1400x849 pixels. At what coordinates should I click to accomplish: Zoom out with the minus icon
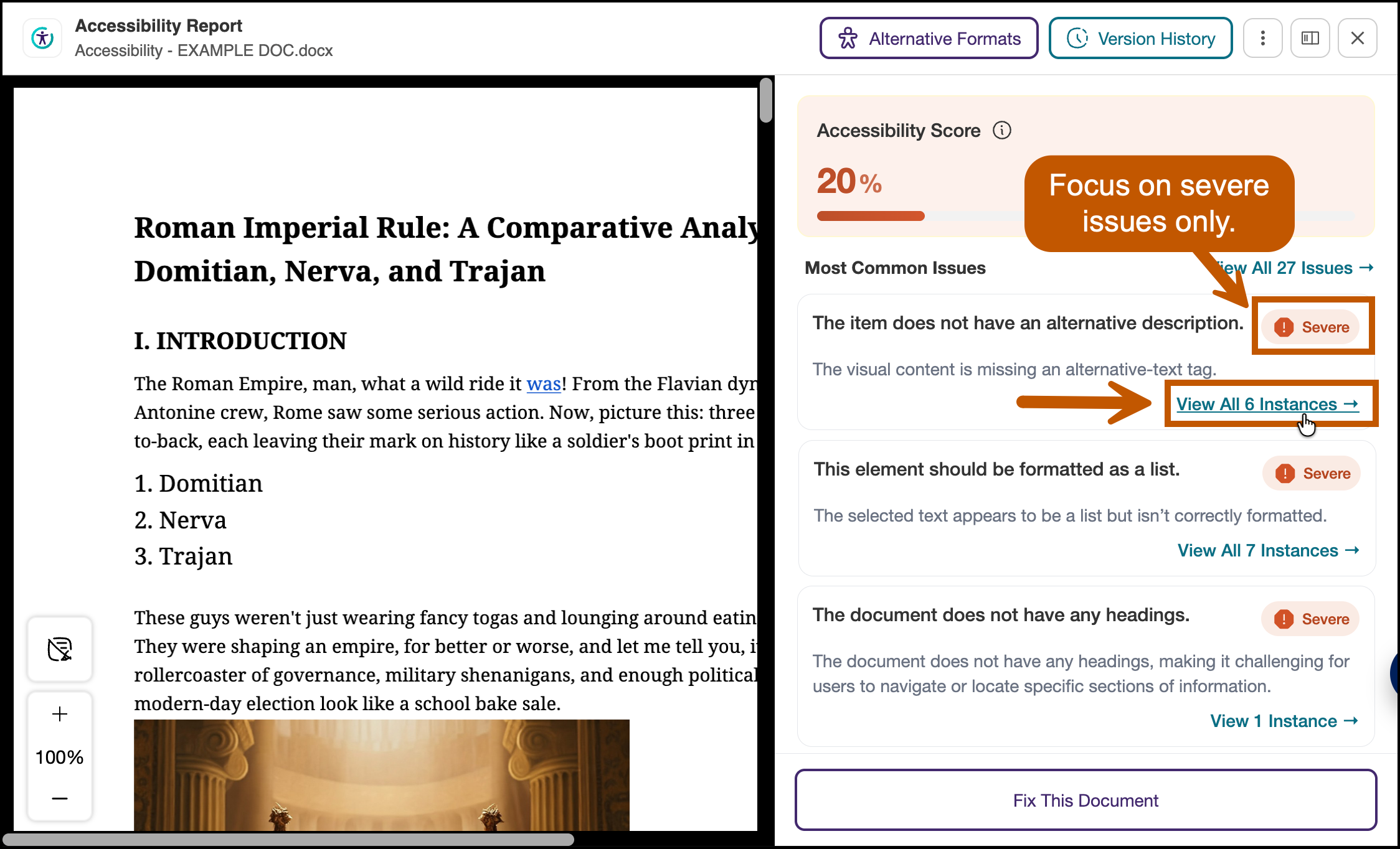tap(60, 798)
